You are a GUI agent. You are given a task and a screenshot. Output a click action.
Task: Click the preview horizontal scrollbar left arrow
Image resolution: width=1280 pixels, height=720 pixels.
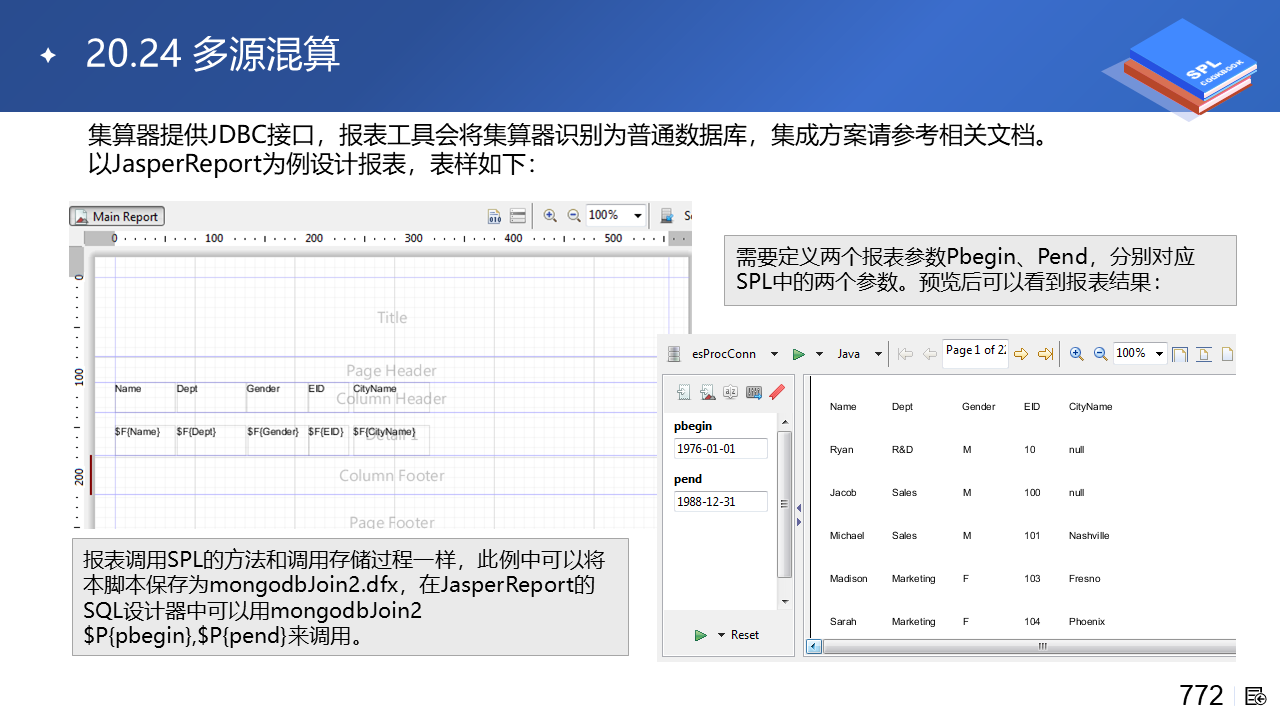point(814,647)
